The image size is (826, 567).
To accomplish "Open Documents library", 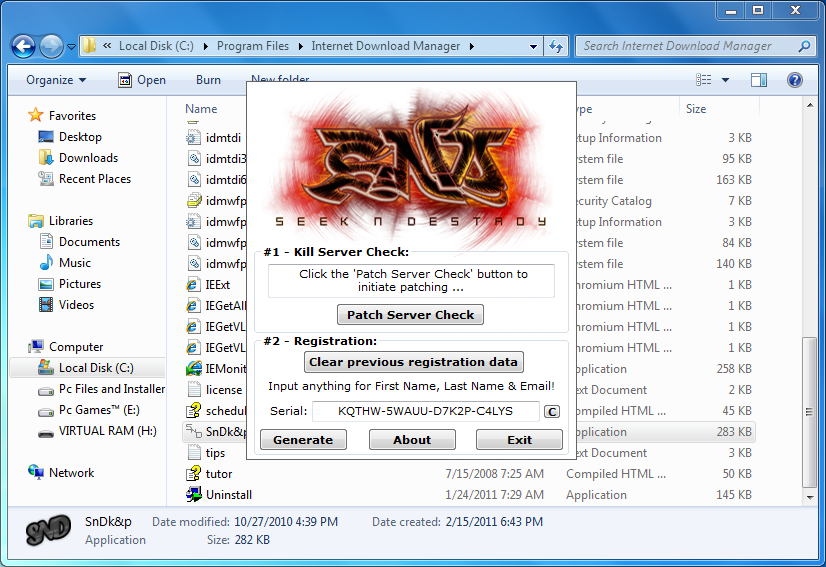I will coord(79,242).
